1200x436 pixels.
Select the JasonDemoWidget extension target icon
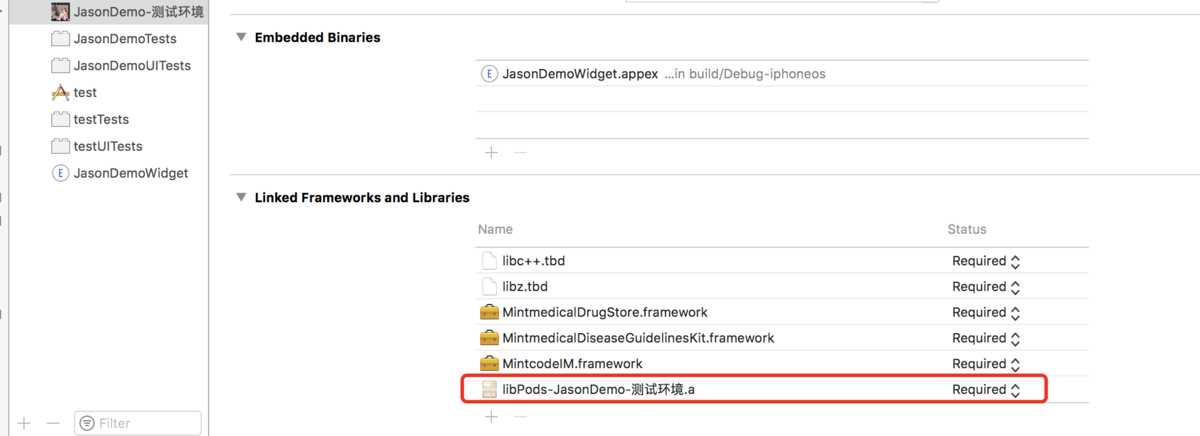(x=60, y=173)
